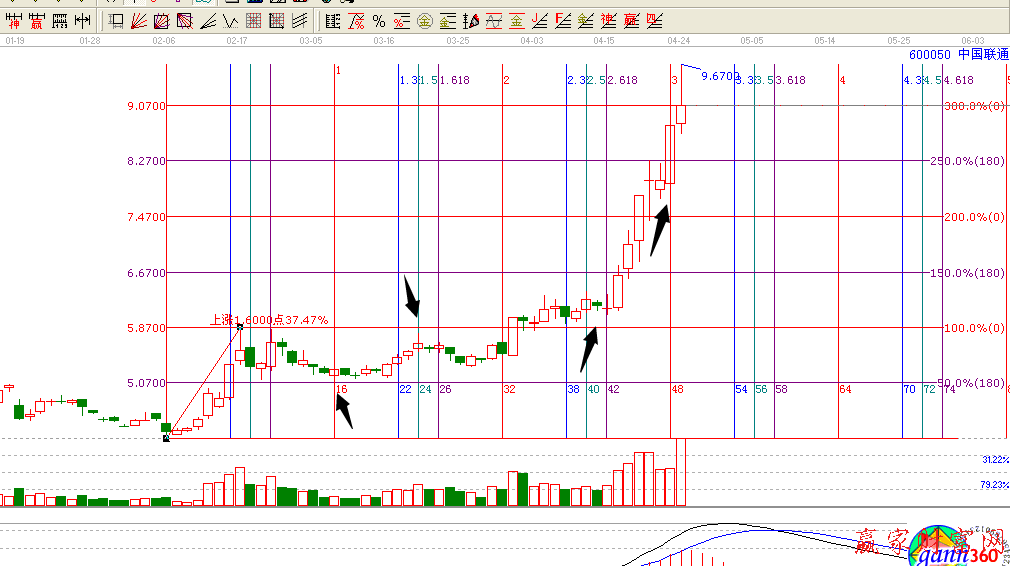This screenshot has width=1010, height=566.
Task: Select the circled 金 golden ratio tool
Action: coord(424,20)
